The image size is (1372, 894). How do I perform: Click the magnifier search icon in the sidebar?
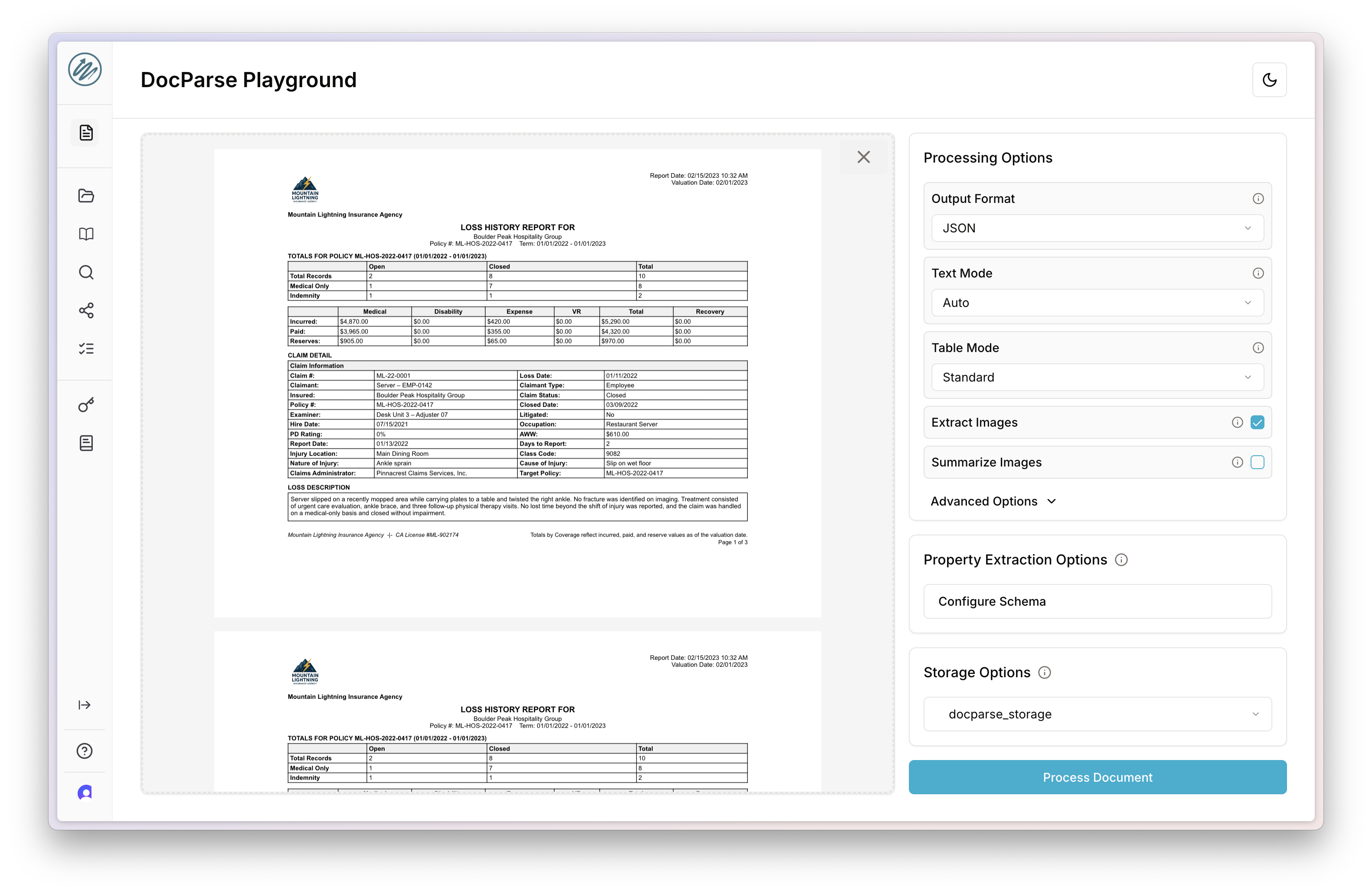click(x=86, y=273)
